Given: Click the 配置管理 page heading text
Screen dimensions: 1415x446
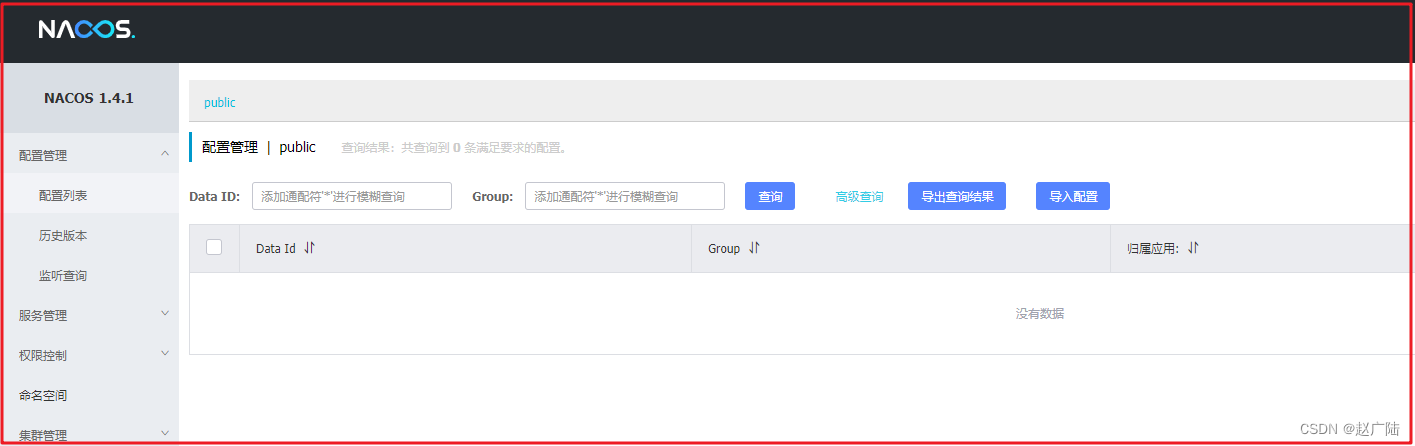Looking at the screenshot, I should click(x=230, y=147).
